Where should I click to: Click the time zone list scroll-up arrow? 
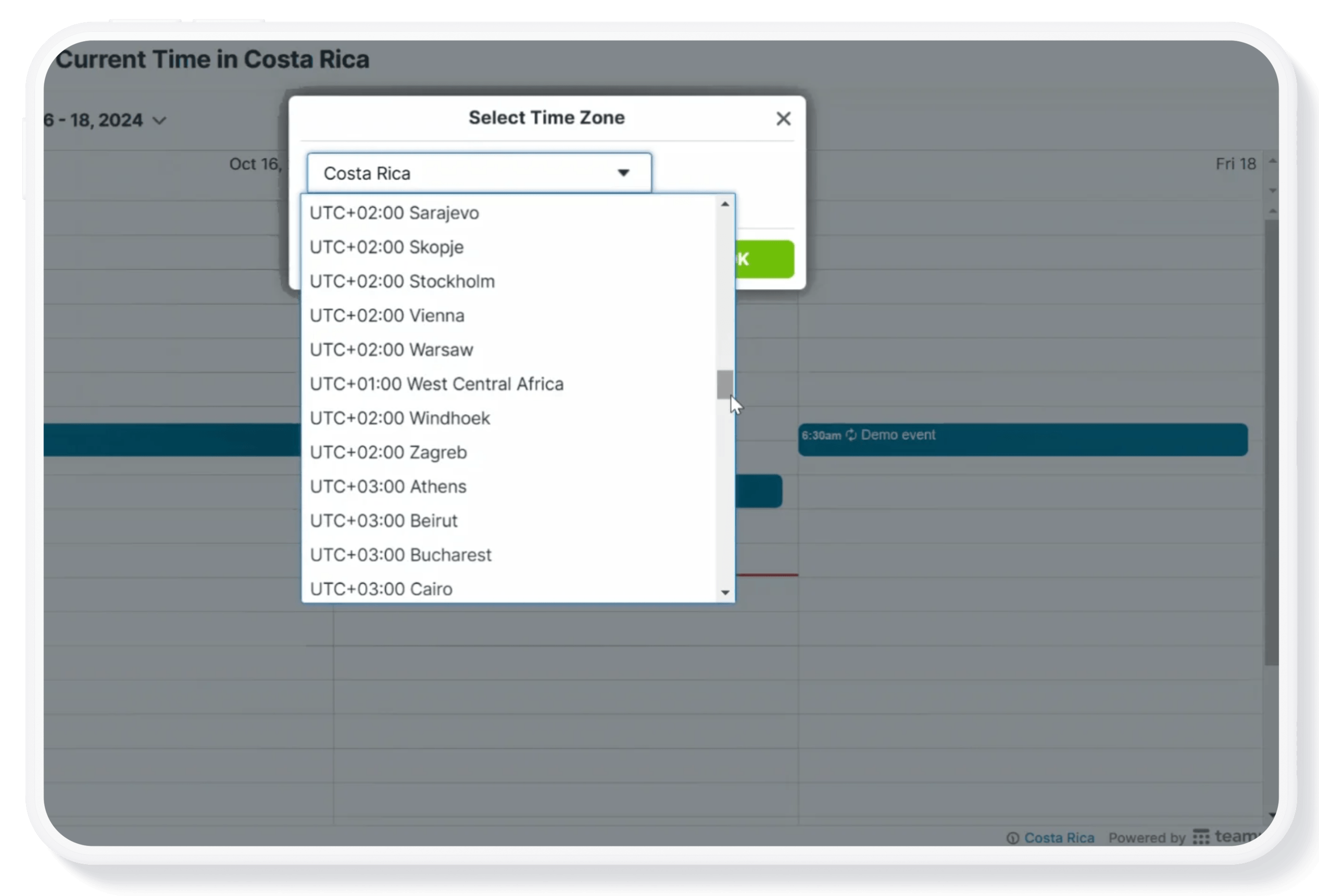[725, 204]
